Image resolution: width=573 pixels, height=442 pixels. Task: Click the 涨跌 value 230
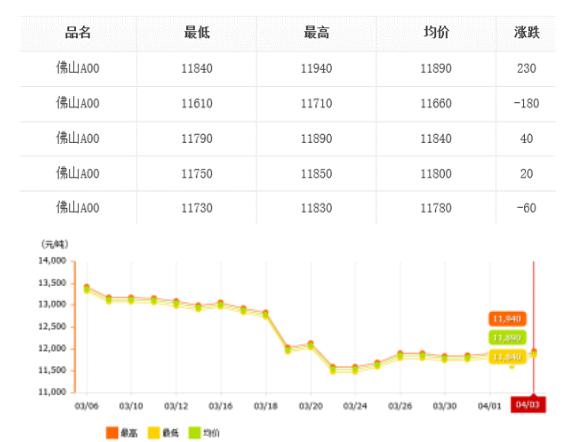[527, 68]
